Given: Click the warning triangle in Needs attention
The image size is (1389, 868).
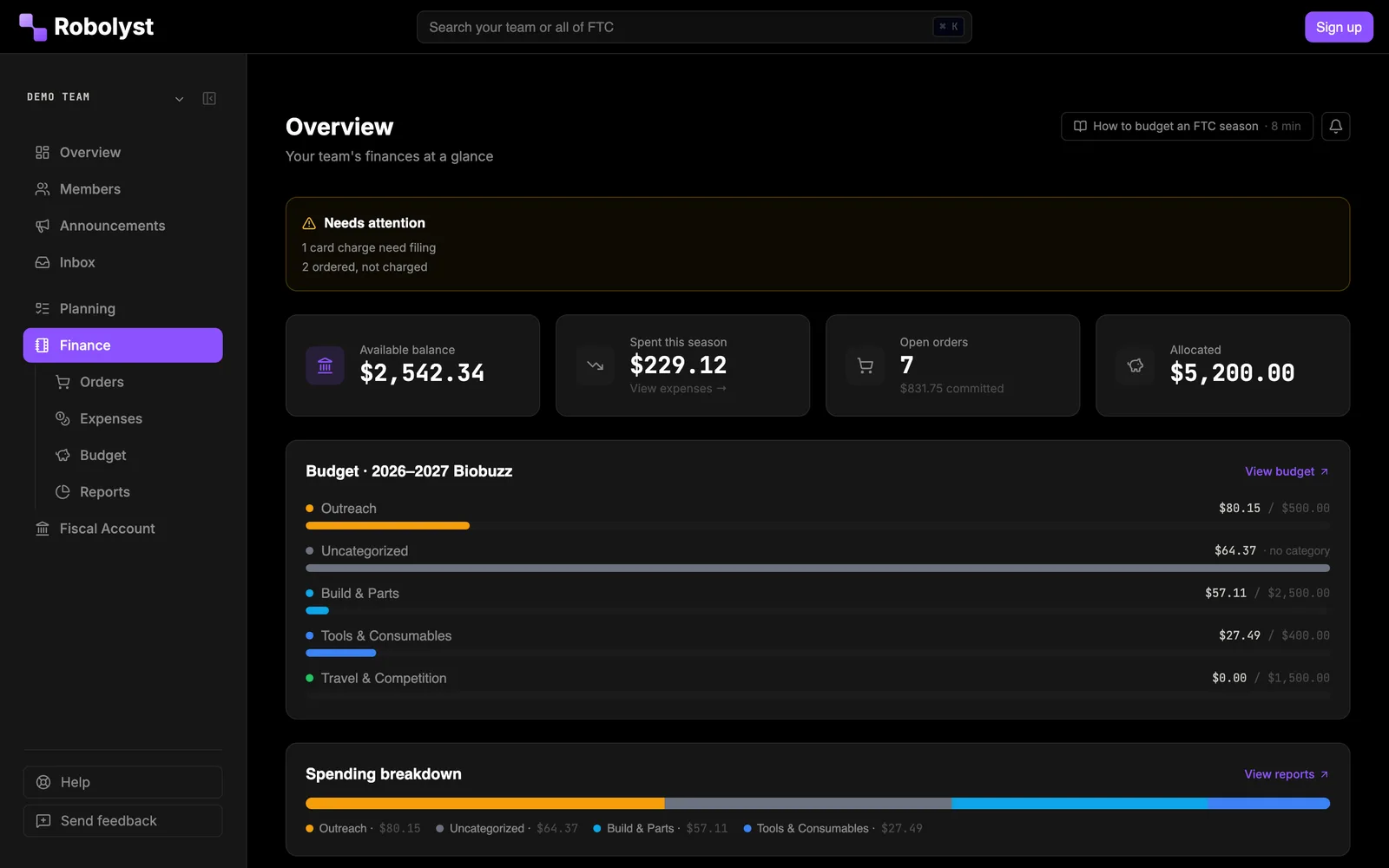Looking at the screenshot, I should click(309, 223).
